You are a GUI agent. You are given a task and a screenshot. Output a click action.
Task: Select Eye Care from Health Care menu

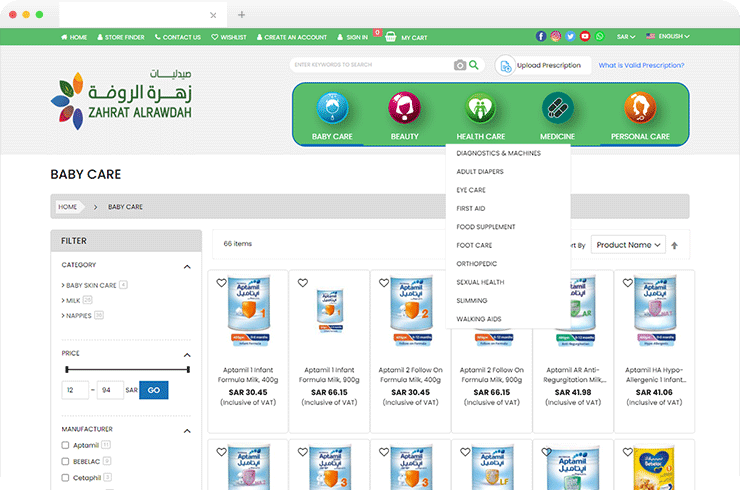[x=471, y=190]
